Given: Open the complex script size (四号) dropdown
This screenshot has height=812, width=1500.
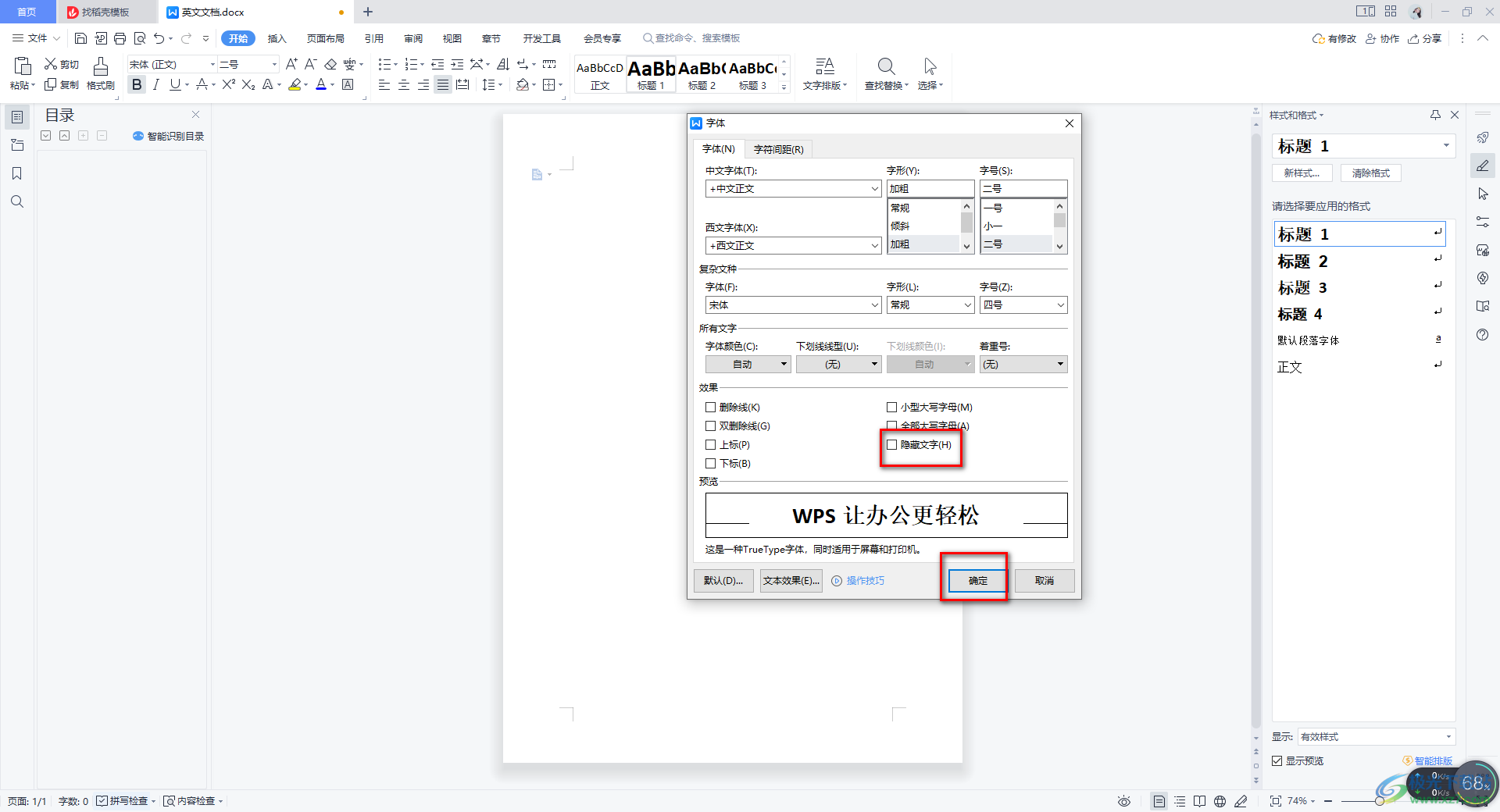Looking at the screenshot, I should click(1023, 305).
